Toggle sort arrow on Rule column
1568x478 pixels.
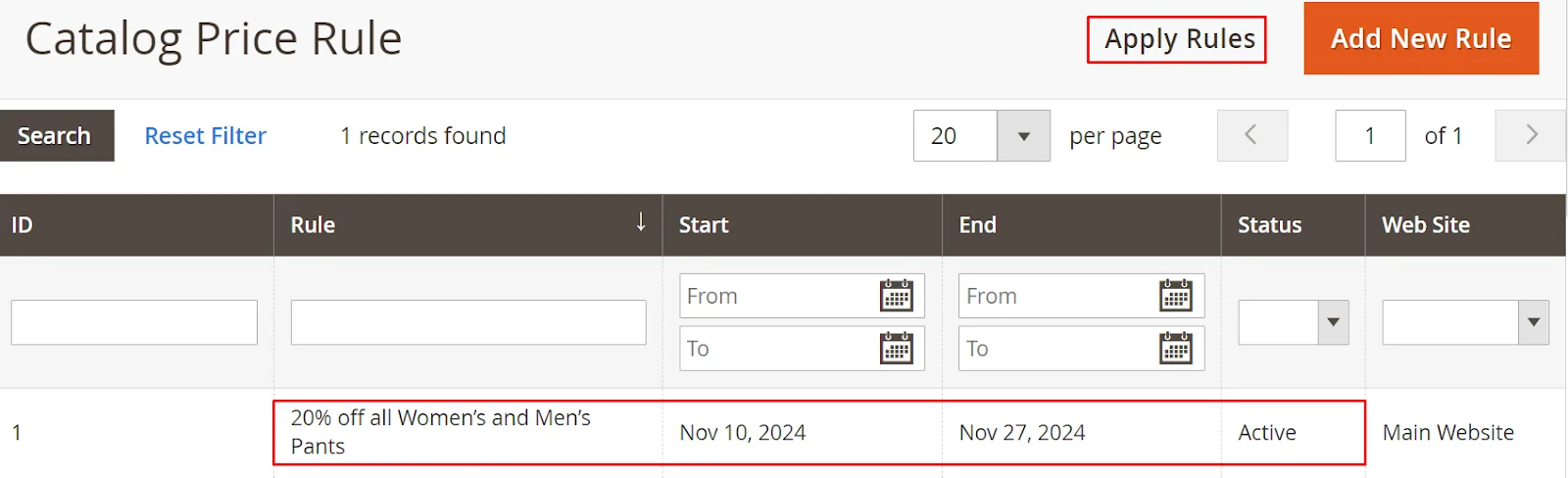pyautogui.click(x=641, y=222)
